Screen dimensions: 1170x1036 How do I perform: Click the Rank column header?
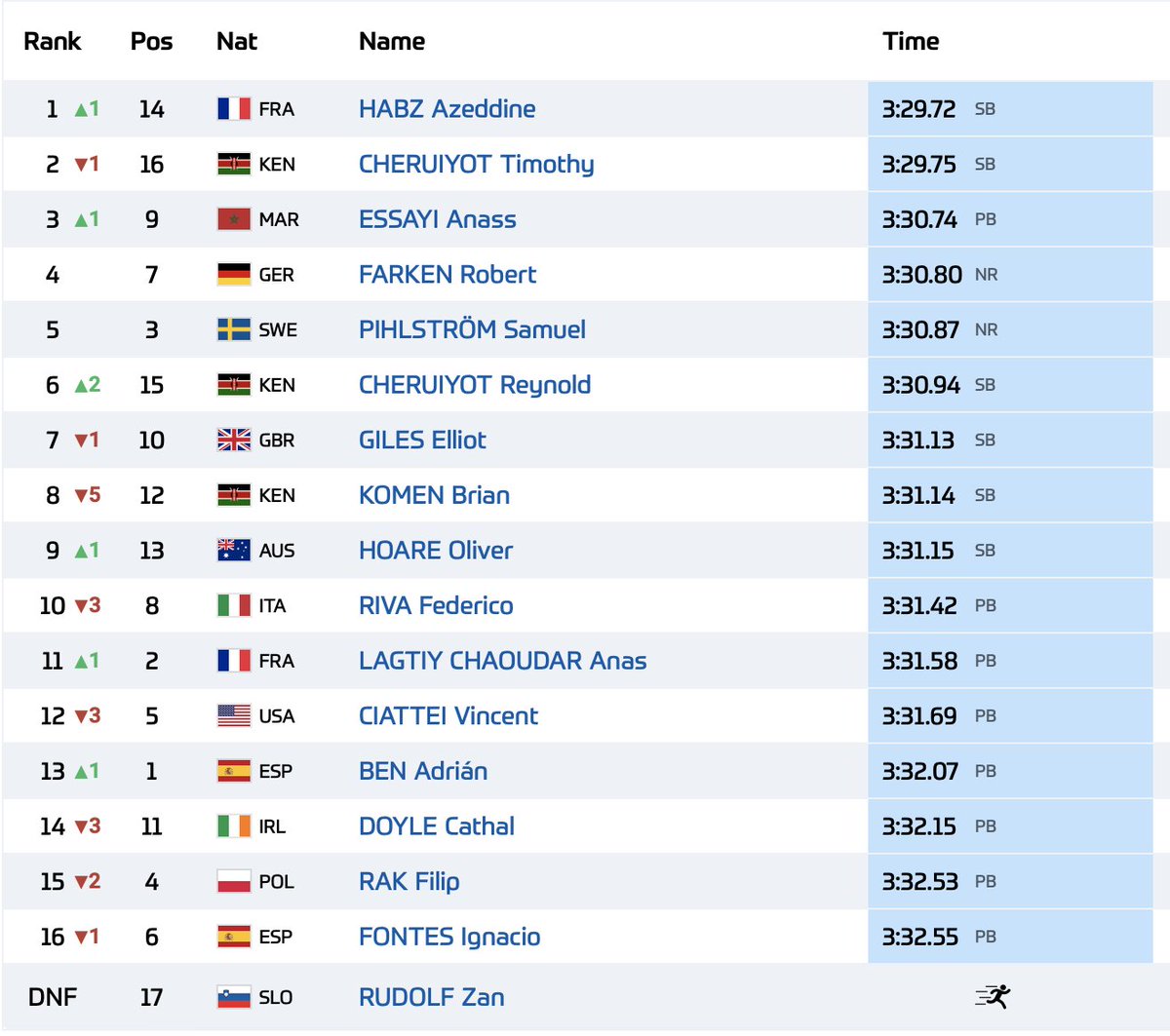pos(53,41)
